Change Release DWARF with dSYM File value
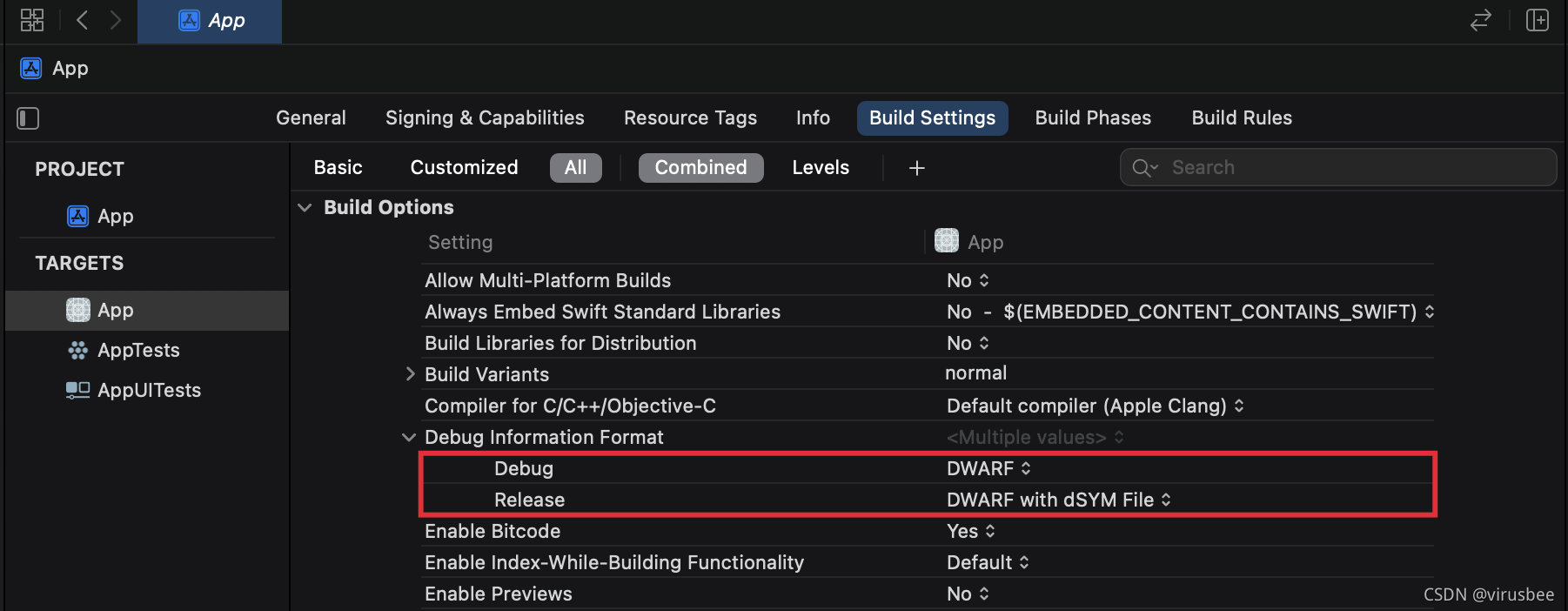Viewport: 1568px width, 611px height. [x=1059, y=500]
